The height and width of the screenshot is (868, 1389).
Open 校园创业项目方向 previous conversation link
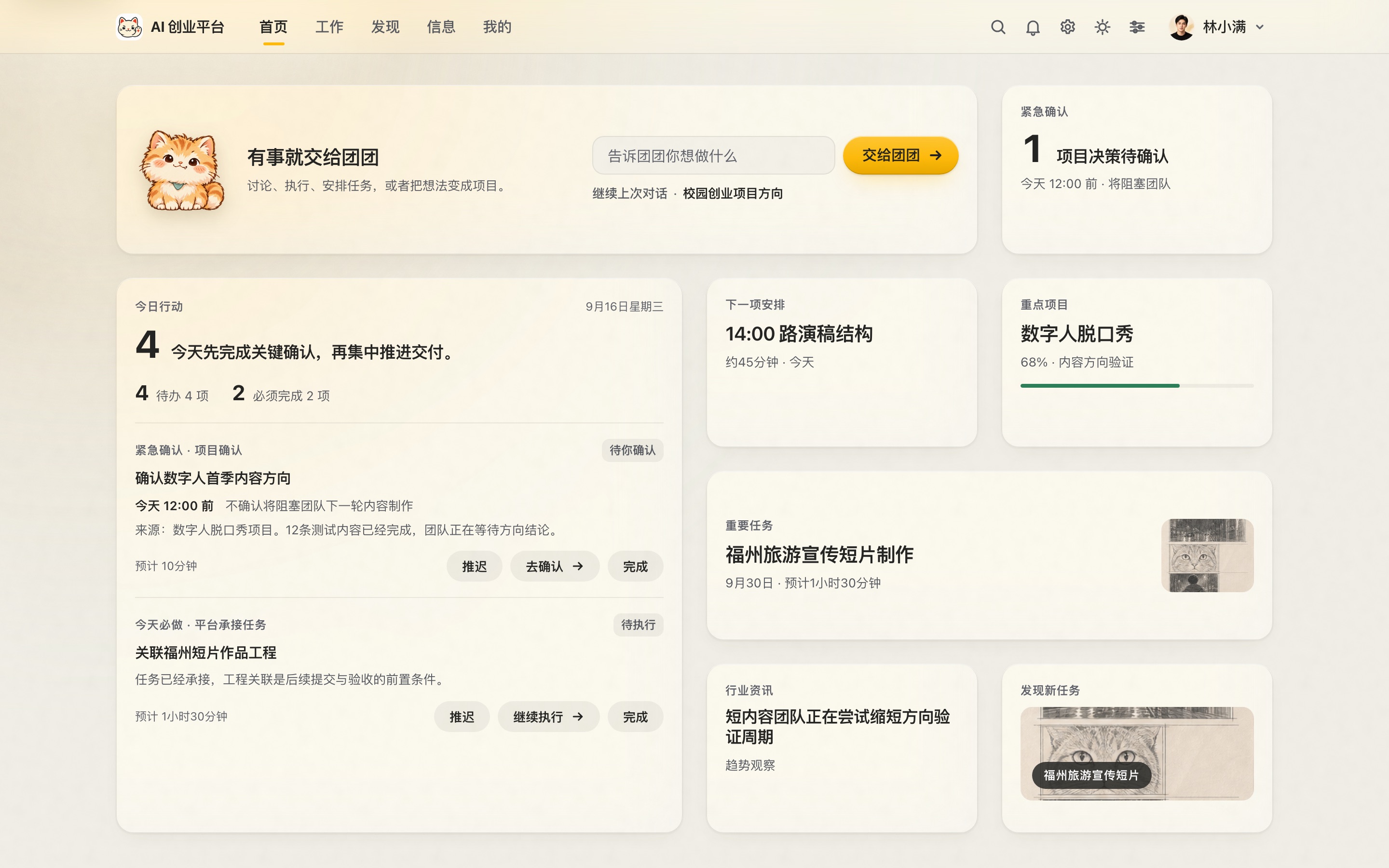(733, 193)
